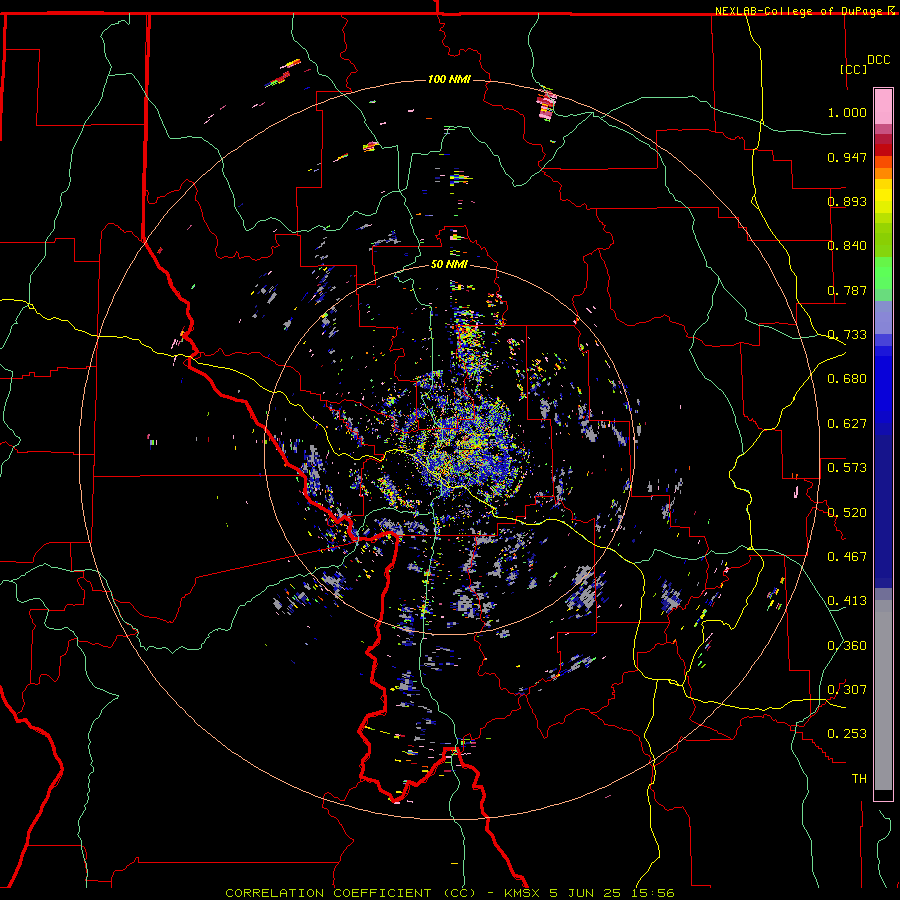This screenshot has width=900, height=900.
Task: Click the 0.307 color scale value
Action: point(847,690)
